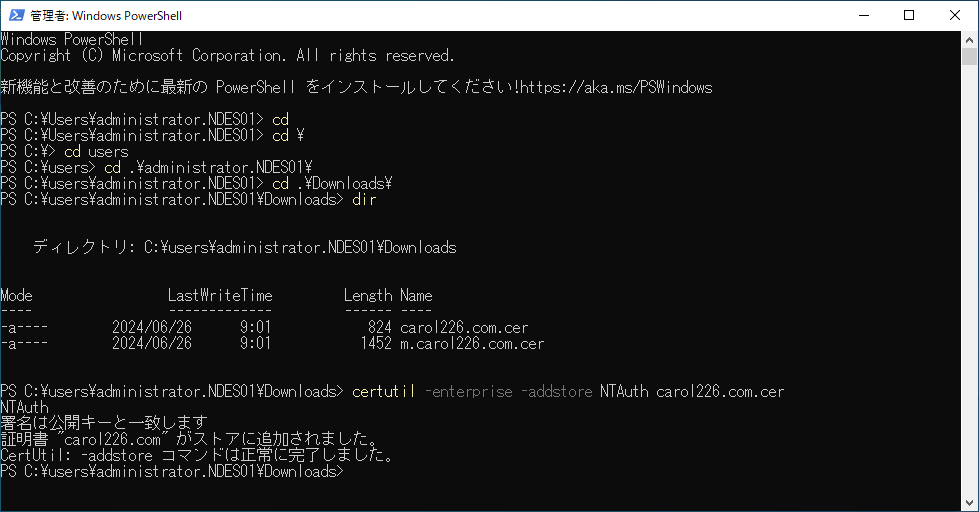Click the '-addstore' parameter in the command line
The image size is (979, 512).
[x=556, y=391]
